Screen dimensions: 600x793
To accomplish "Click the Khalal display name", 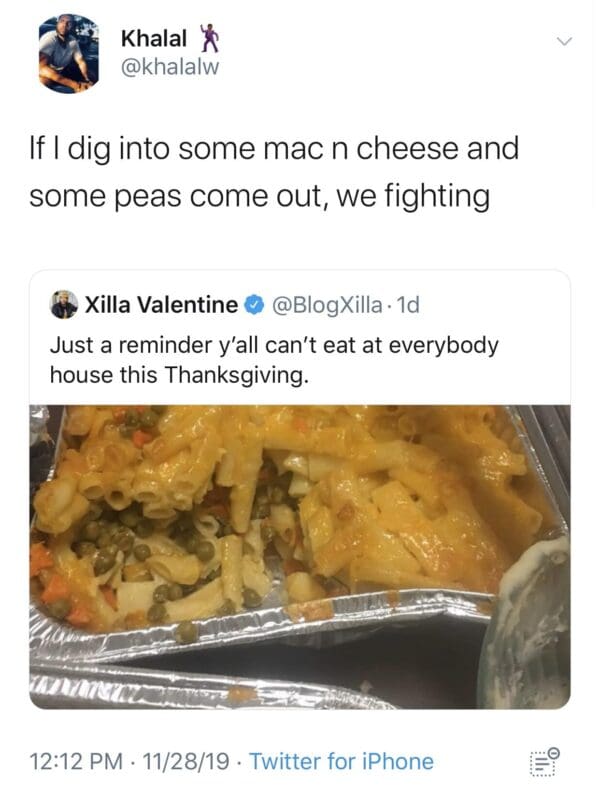I will 154,39.
